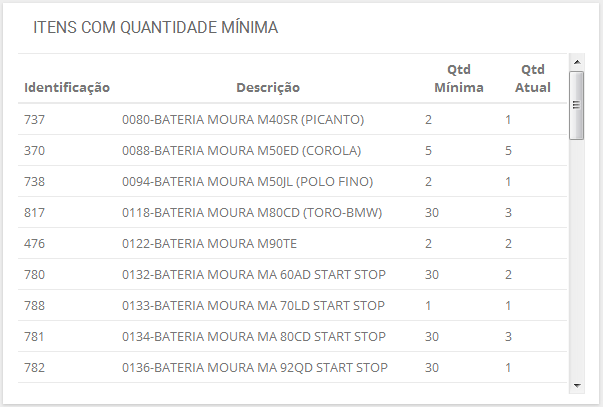
Task: Select the 0088-BATERIA MOURA M50ED (COROLA) description
Action: click(241, 151)
